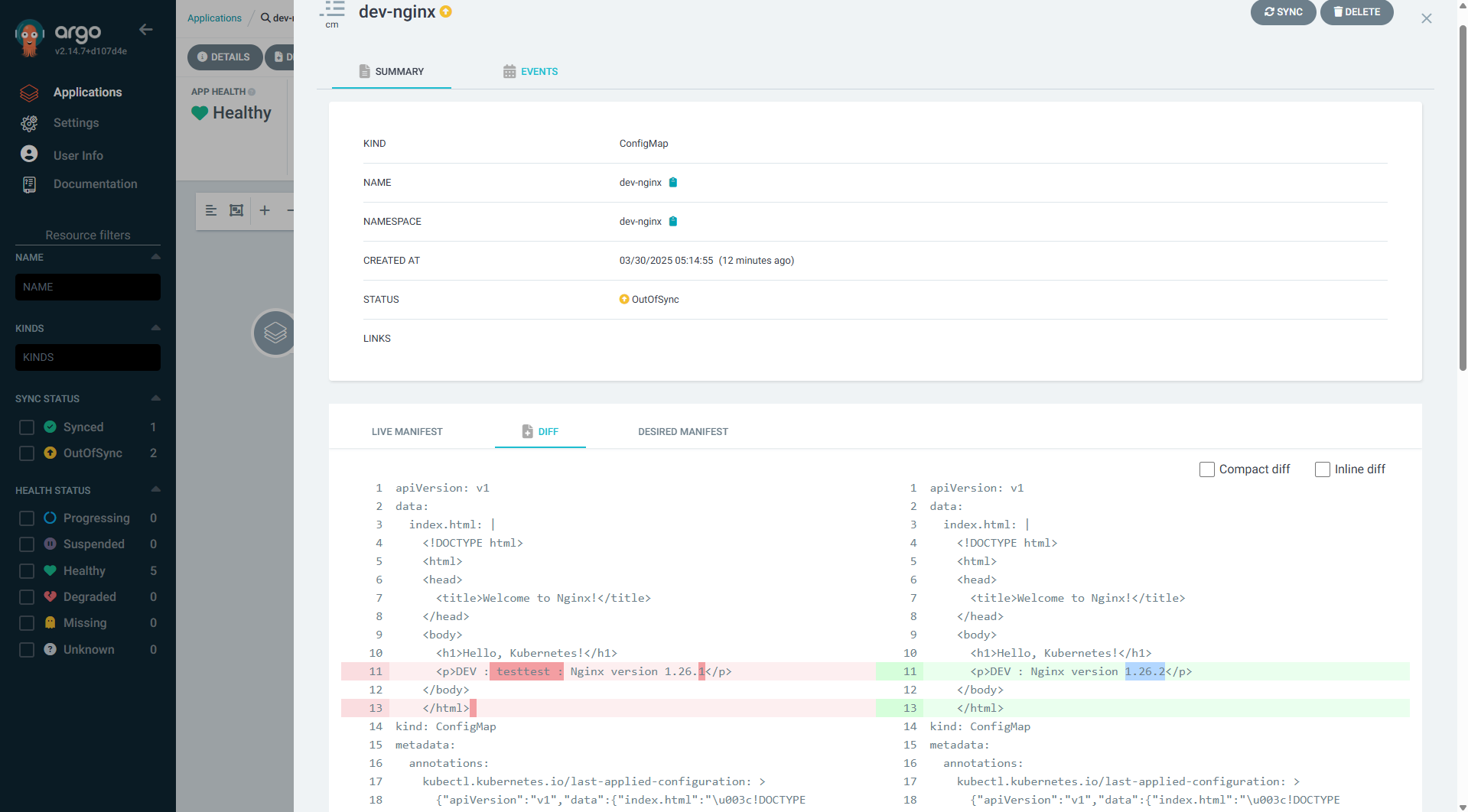The width and height of the screenshot is (1468, 812).
Task: Click the Progressing circle icon in filters
Action: [50, 518]
